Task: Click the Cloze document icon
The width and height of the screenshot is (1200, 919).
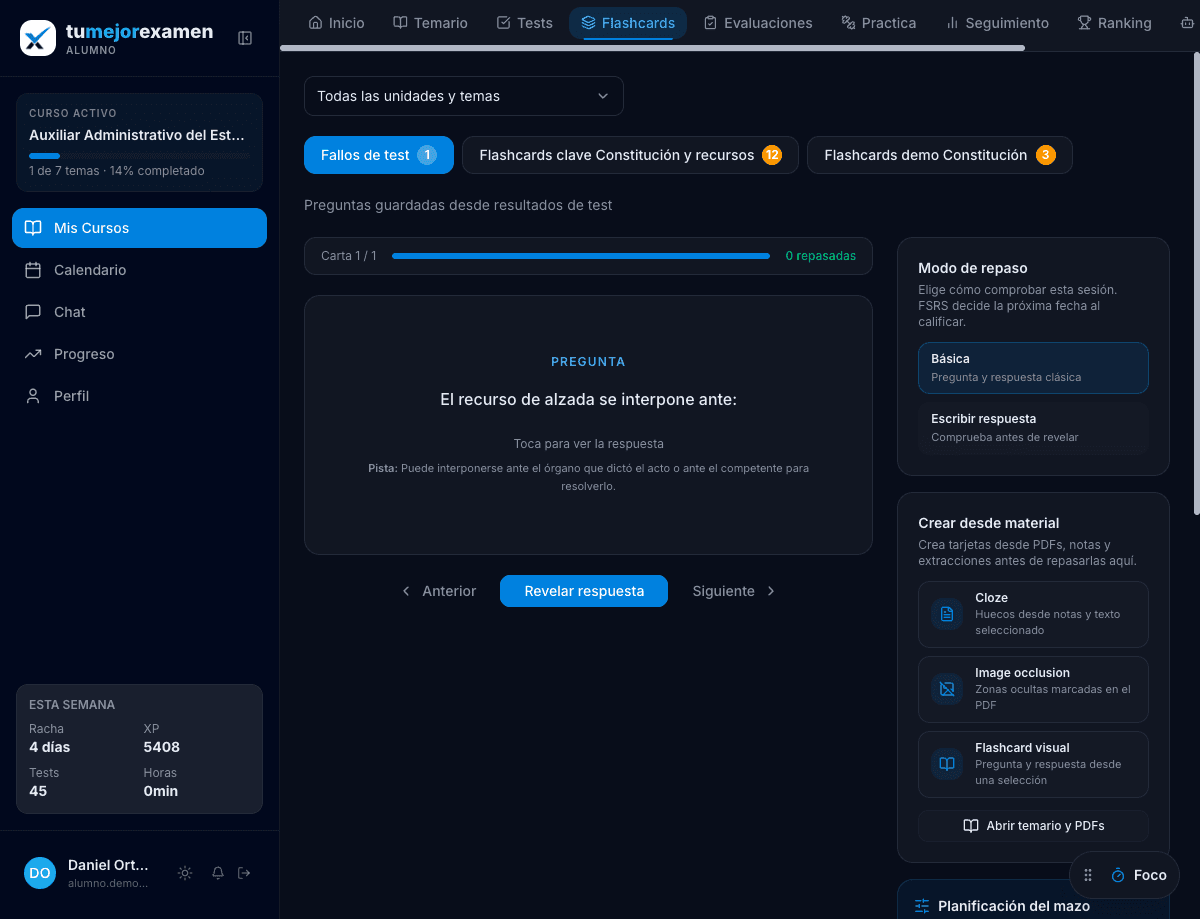Action: 947,614
